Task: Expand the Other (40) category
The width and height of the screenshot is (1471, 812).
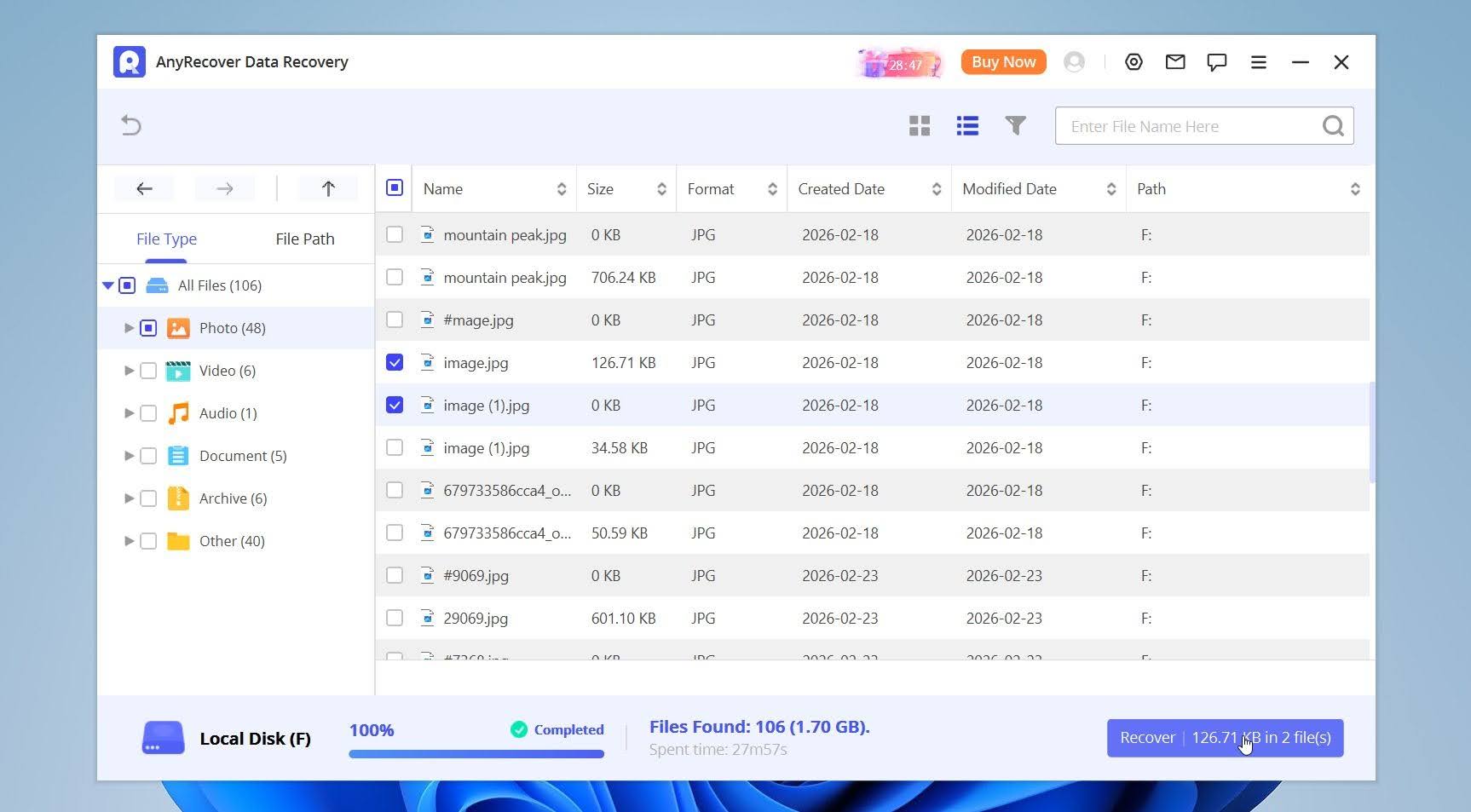Action: (x=129, y=541)
